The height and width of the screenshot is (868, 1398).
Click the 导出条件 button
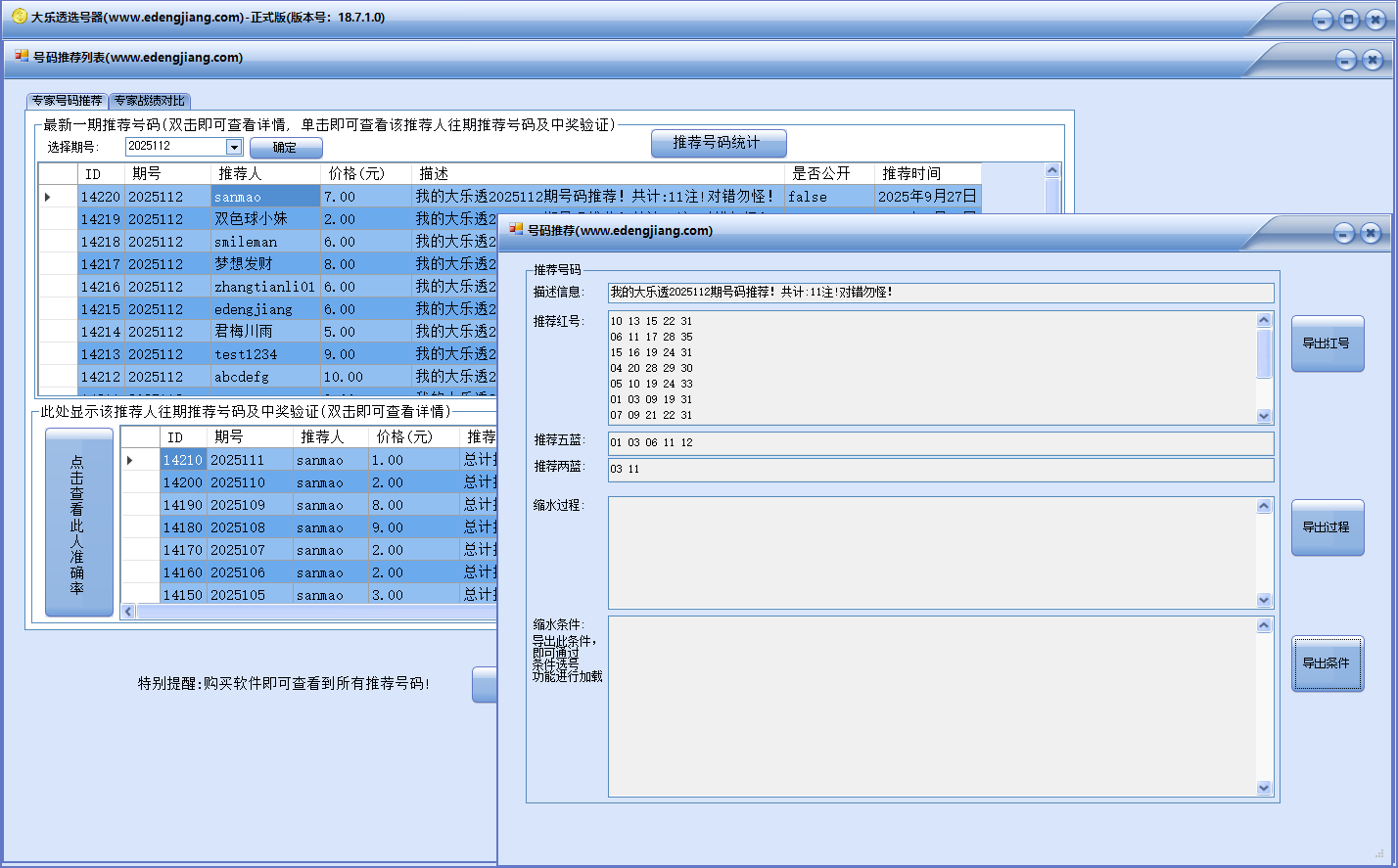1327,663
